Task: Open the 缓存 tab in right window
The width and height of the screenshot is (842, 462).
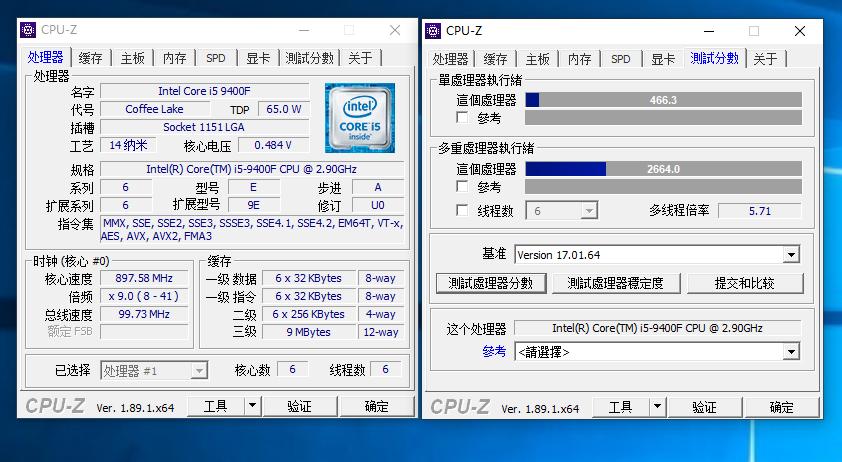Action: click(x=495, y=59)
